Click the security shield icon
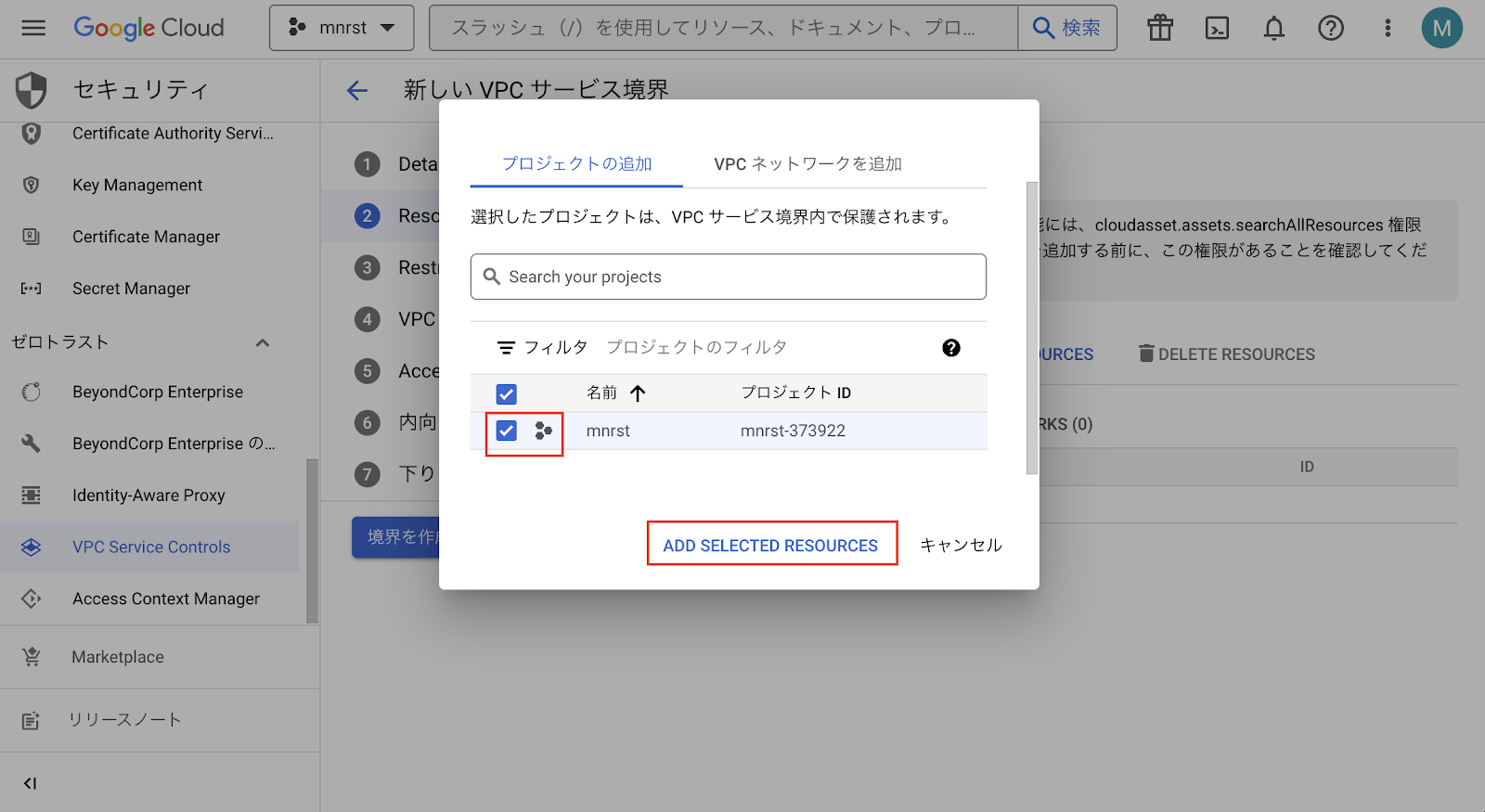 32,90
